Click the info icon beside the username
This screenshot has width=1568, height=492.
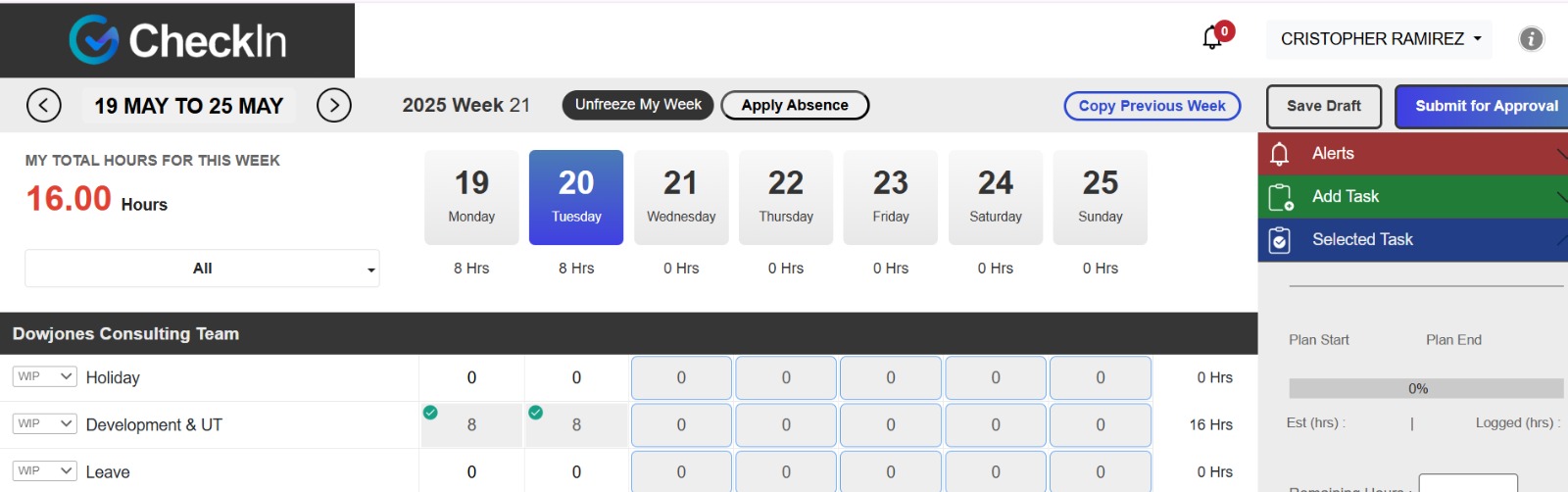point(1531,39)
